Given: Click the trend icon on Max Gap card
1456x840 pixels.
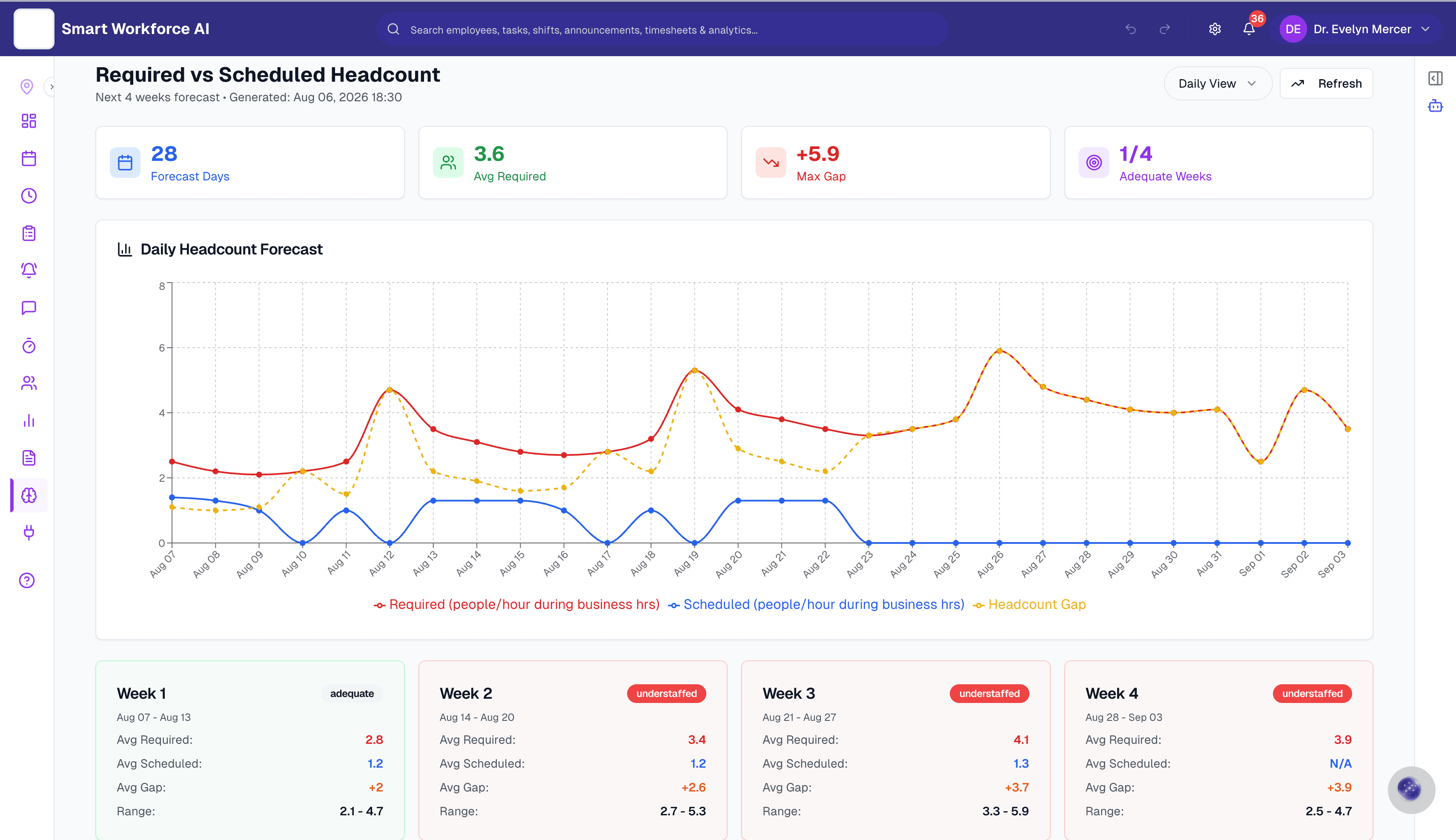Looking at the screenshot, I should point(771,163).
